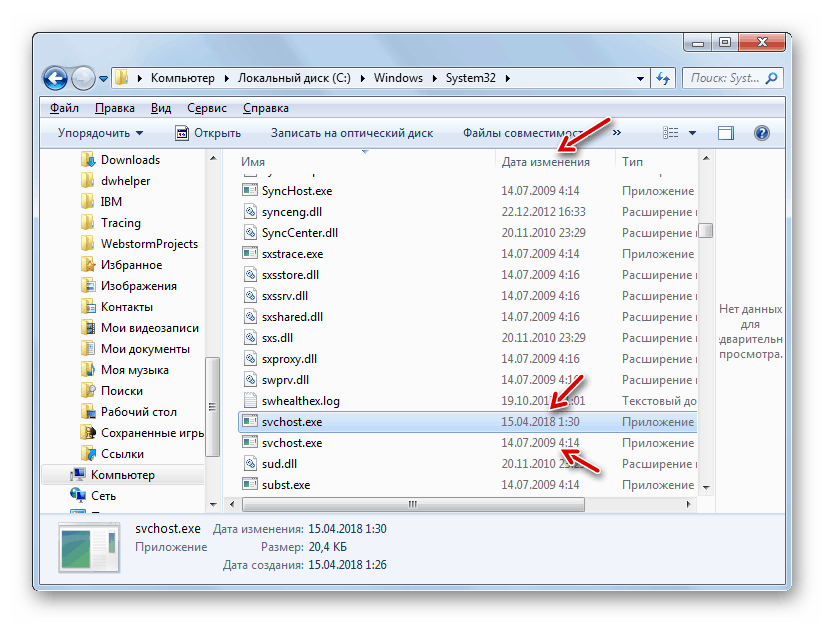Open the Моя музыка library icon
This screenshot has height=624, width=825.
coord(89,369)
